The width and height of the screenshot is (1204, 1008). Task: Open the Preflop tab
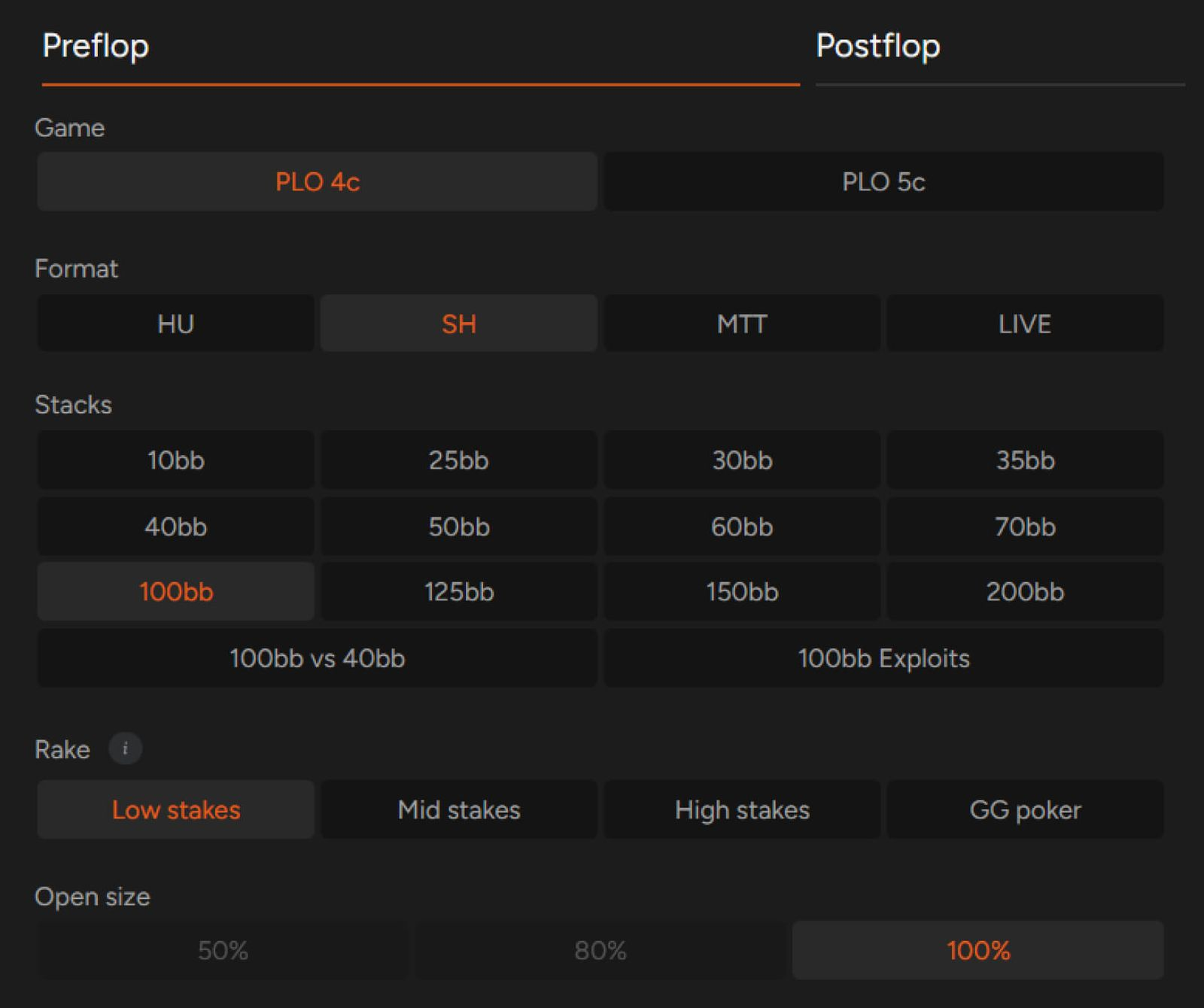pyautogui.click(x=96, y=47)
